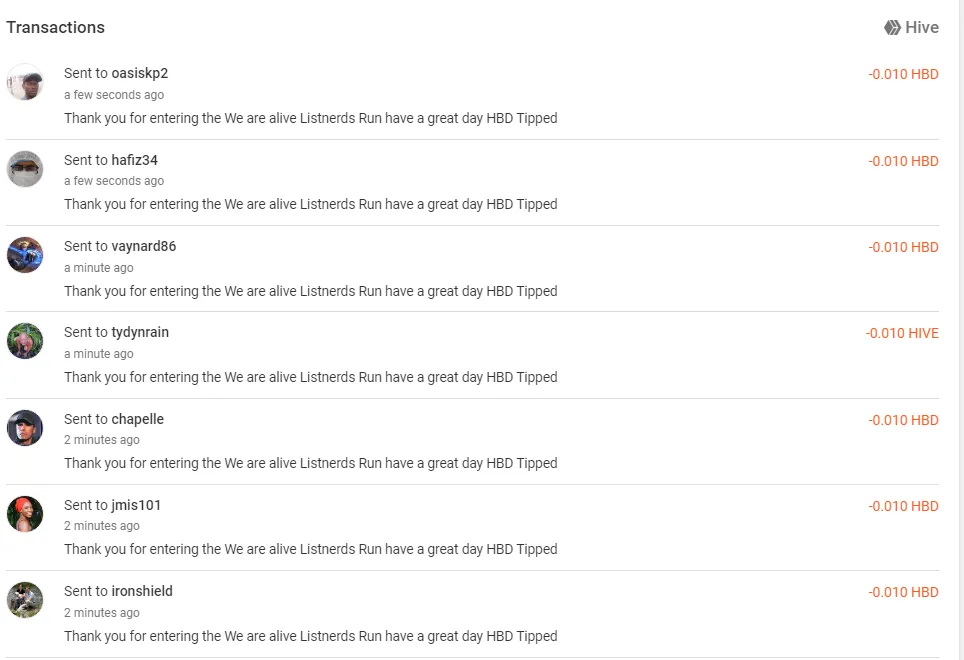Click the -0.010 HIVE amount
Screen dimensions: 964x660
click(902, 334)
